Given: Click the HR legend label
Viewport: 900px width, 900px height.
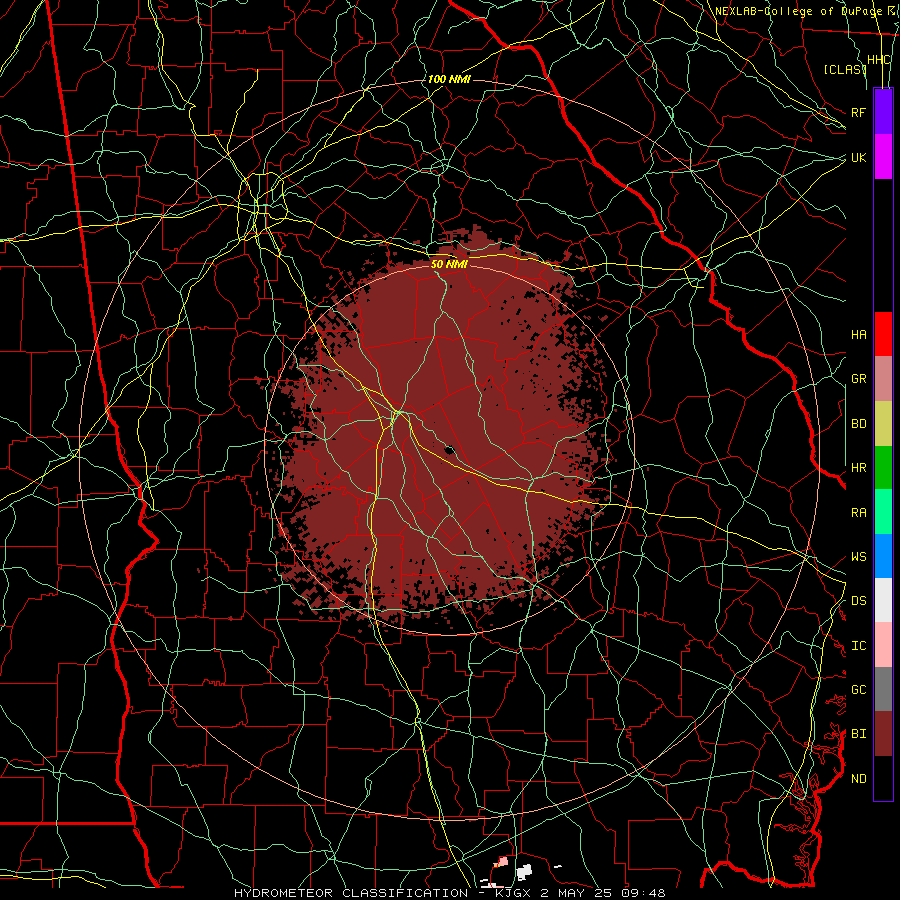Looking at the screenshot, I should (858, 468).
